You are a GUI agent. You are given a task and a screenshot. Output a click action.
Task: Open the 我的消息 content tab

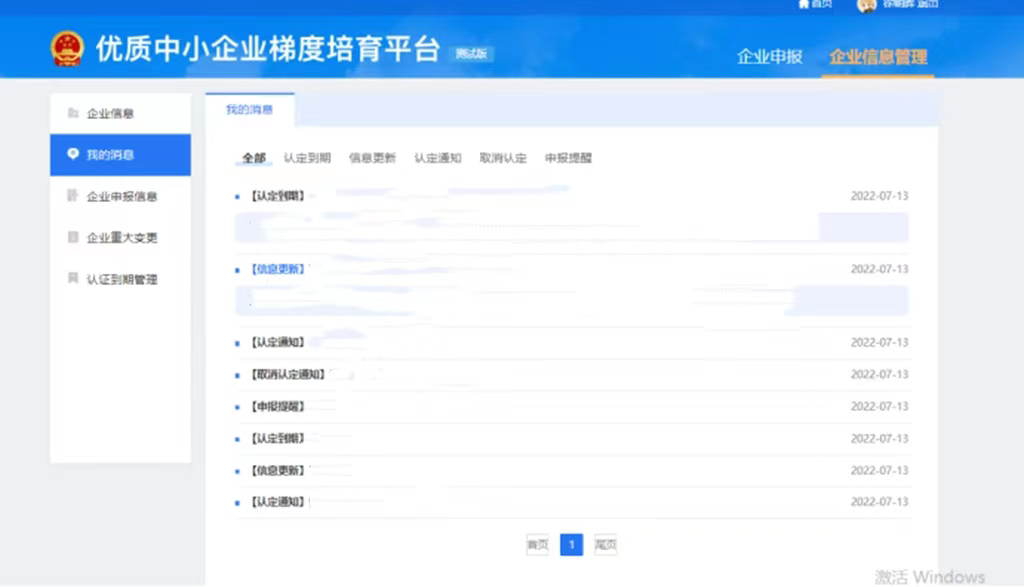click(x=249, y=109)
